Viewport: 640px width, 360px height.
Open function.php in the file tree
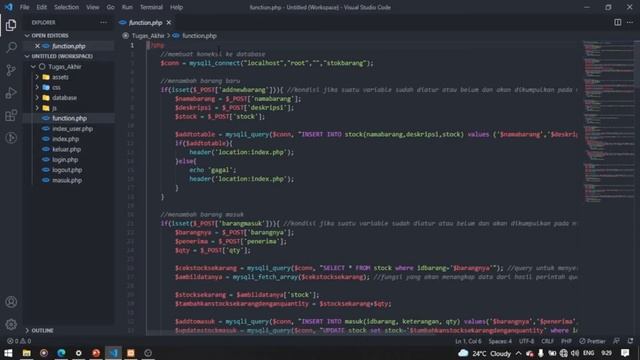click(69, 118)
